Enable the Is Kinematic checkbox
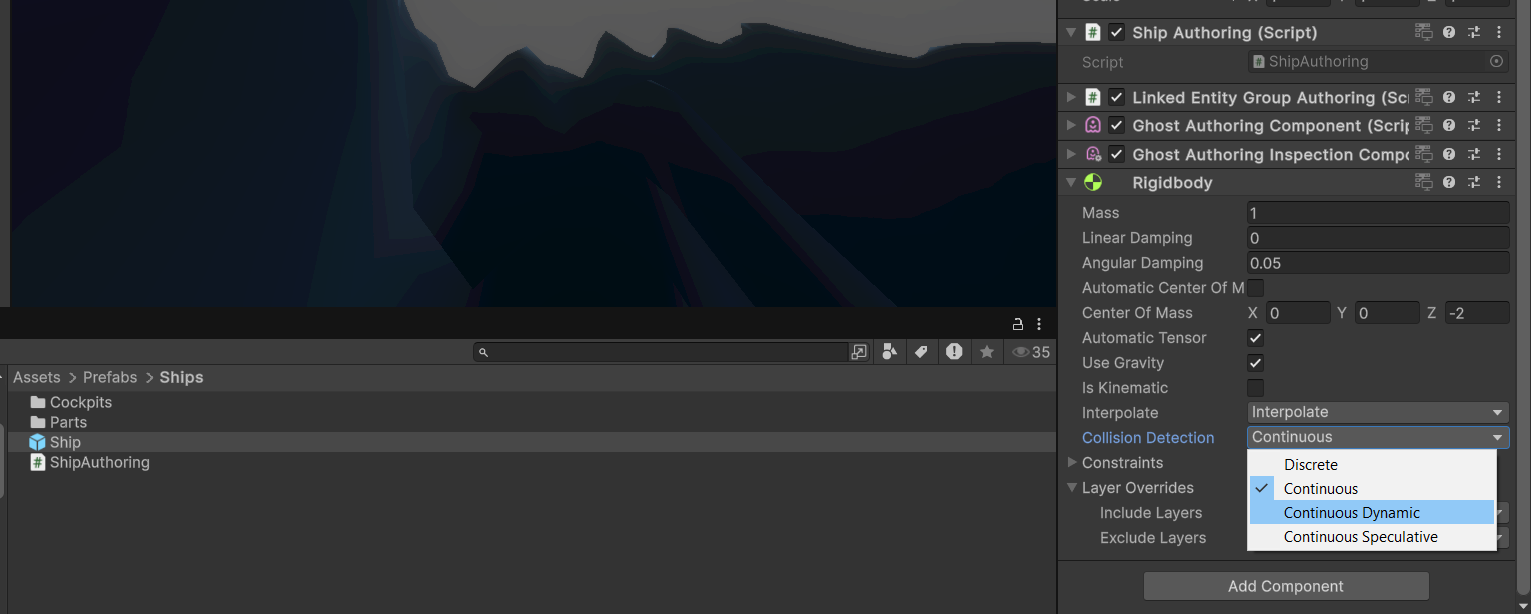 point(1255,387)
